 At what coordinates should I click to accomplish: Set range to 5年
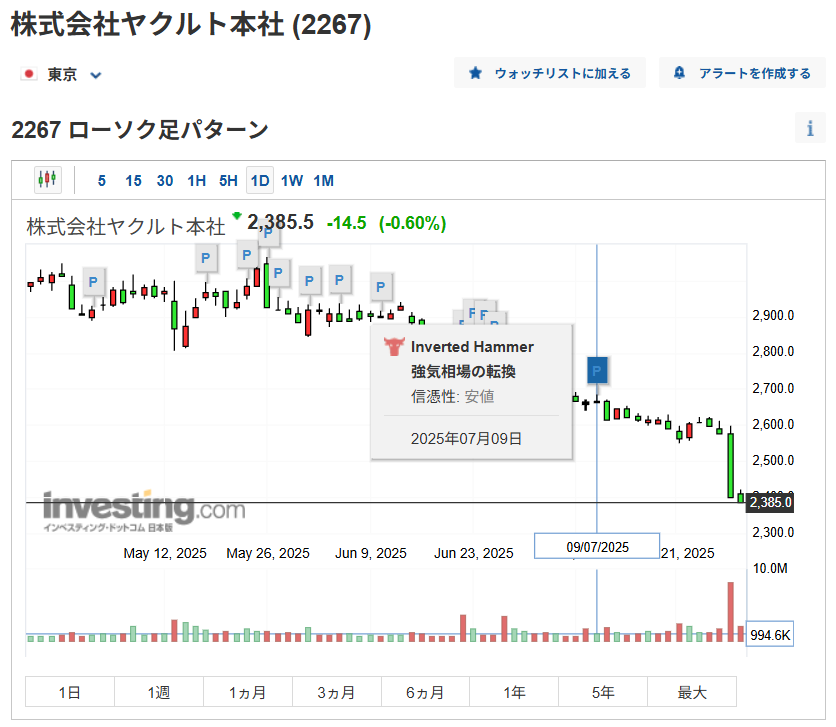[x=603, y=692]
